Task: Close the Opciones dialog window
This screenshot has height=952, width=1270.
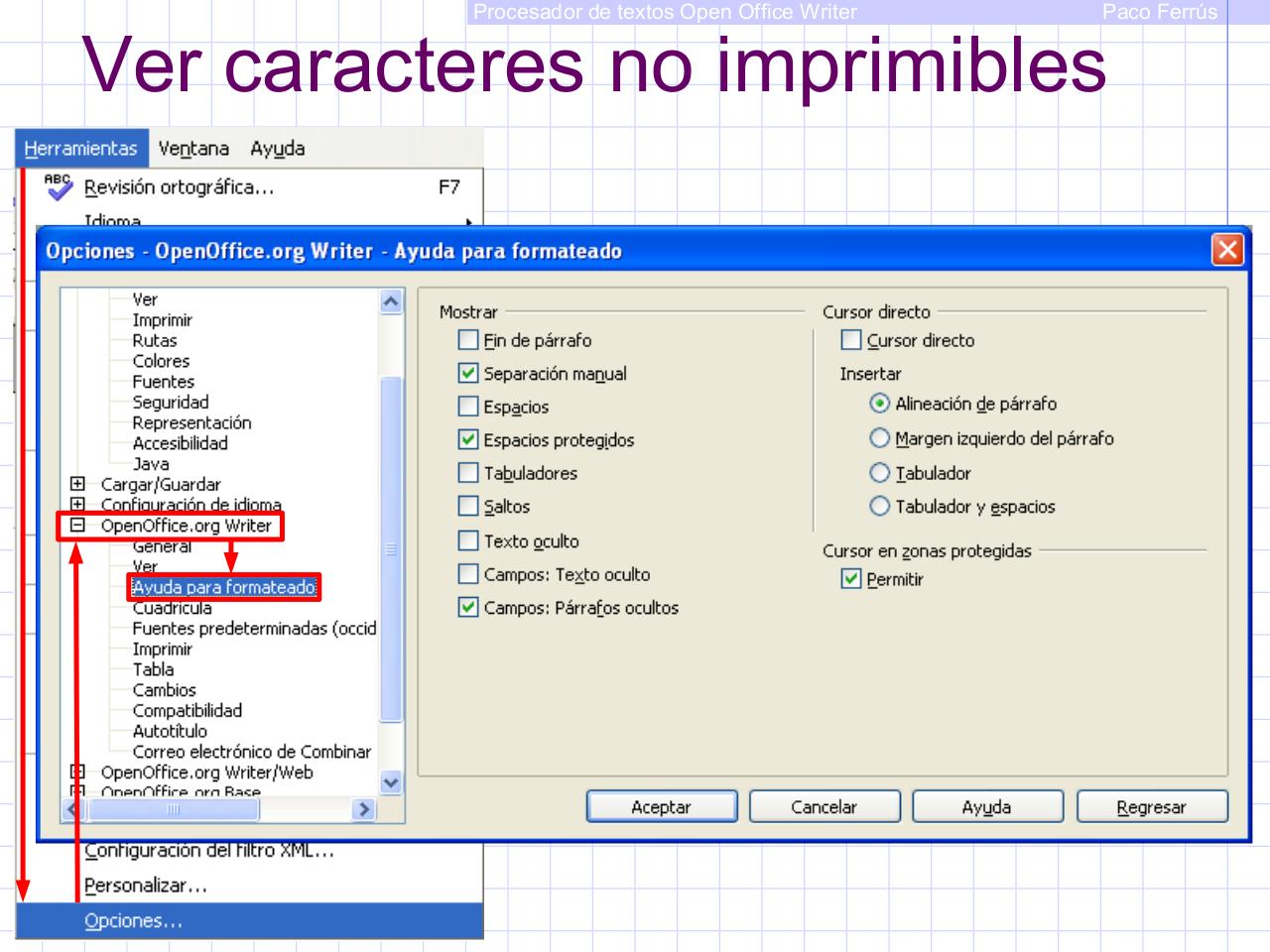Action: tap(1227, 250)
